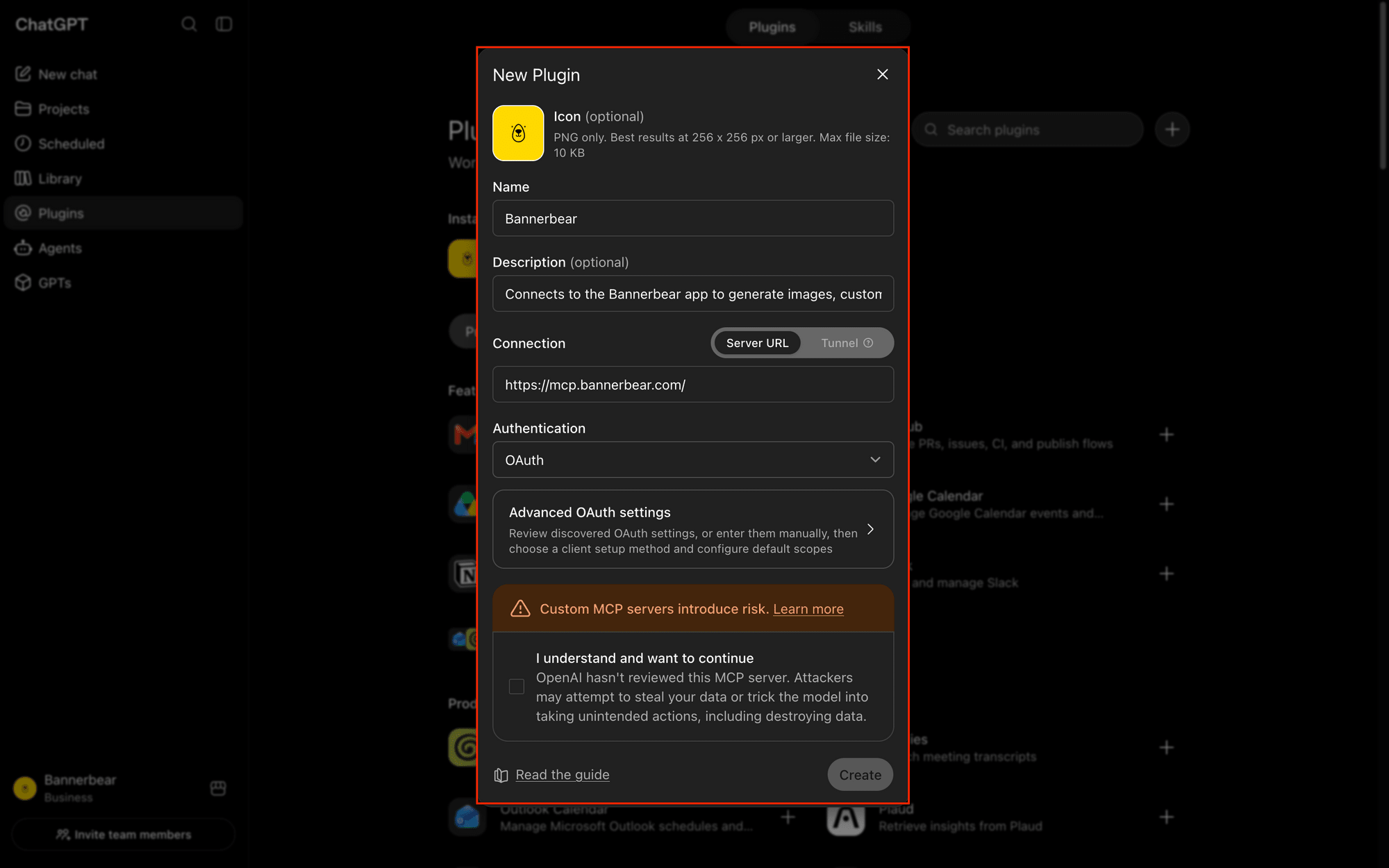Open Agents in sidebar
Screen dimensions: 1389x868
(124, 248)
